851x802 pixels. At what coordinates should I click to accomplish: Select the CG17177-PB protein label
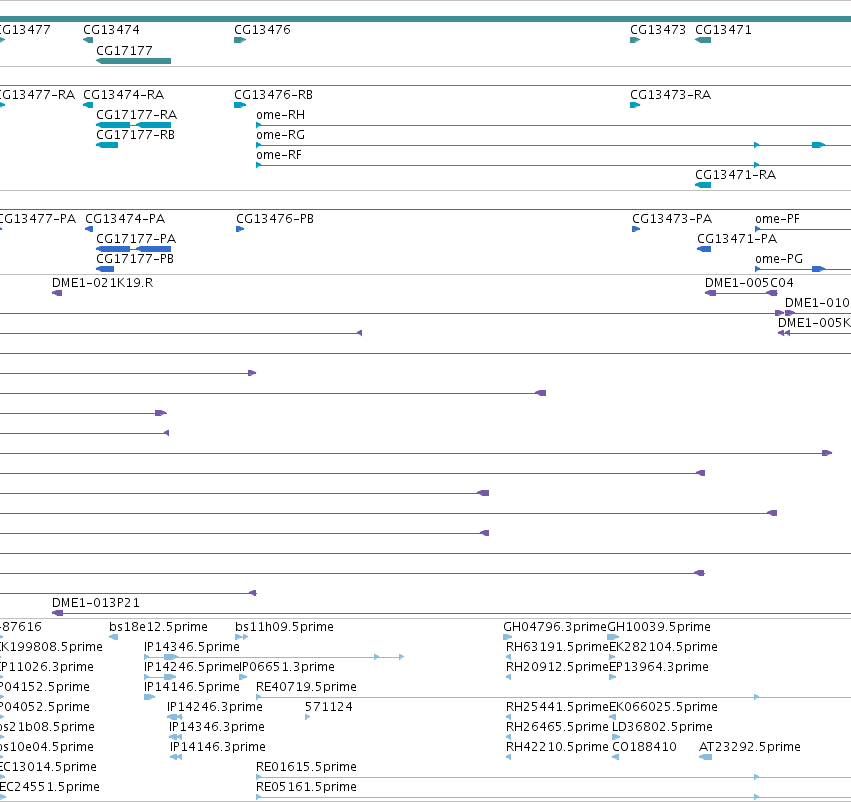[135, 259]
